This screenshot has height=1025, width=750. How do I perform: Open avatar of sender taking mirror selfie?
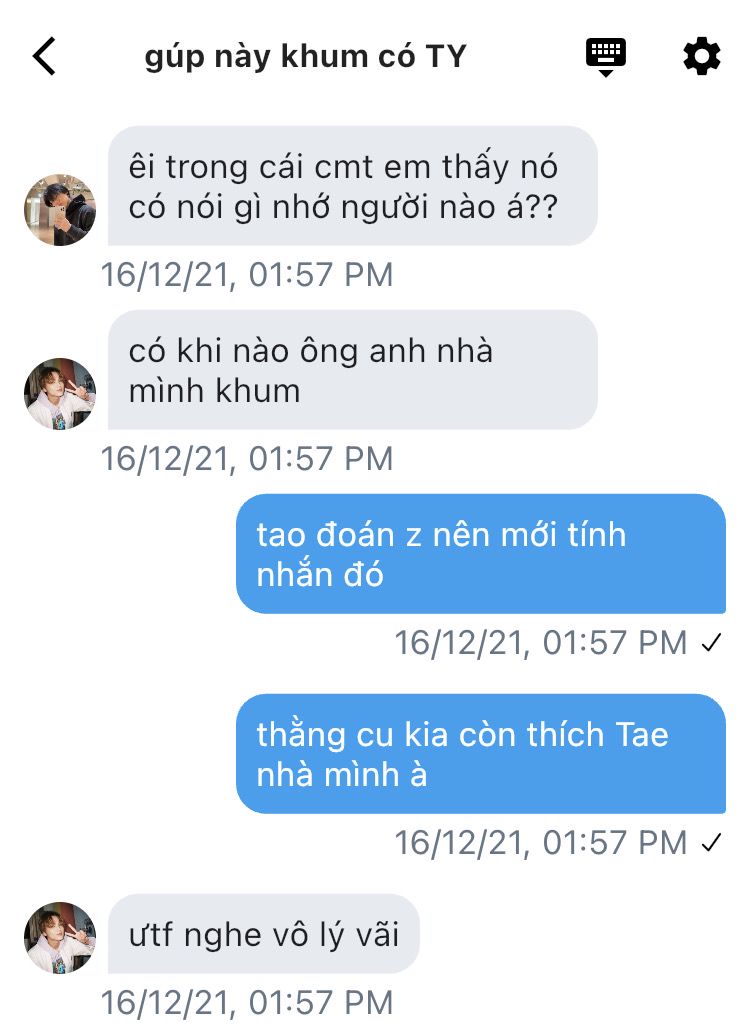click(x=60, y=210)
